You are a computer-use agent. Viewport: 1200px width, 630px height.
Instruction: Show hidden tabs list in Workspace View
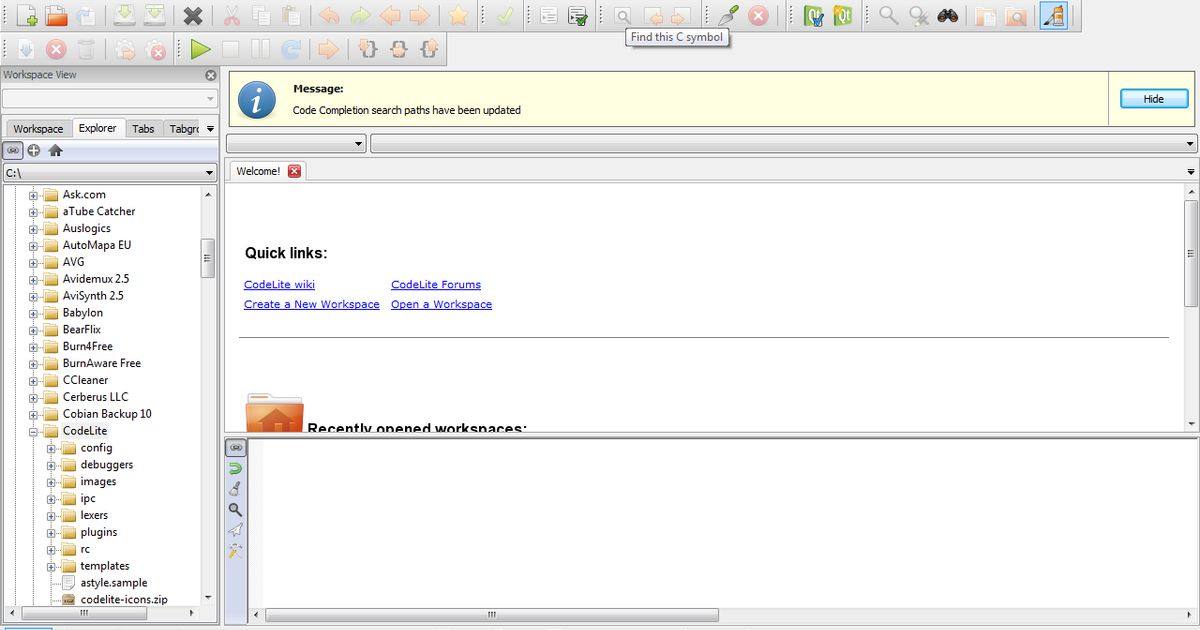pos(210,129)
